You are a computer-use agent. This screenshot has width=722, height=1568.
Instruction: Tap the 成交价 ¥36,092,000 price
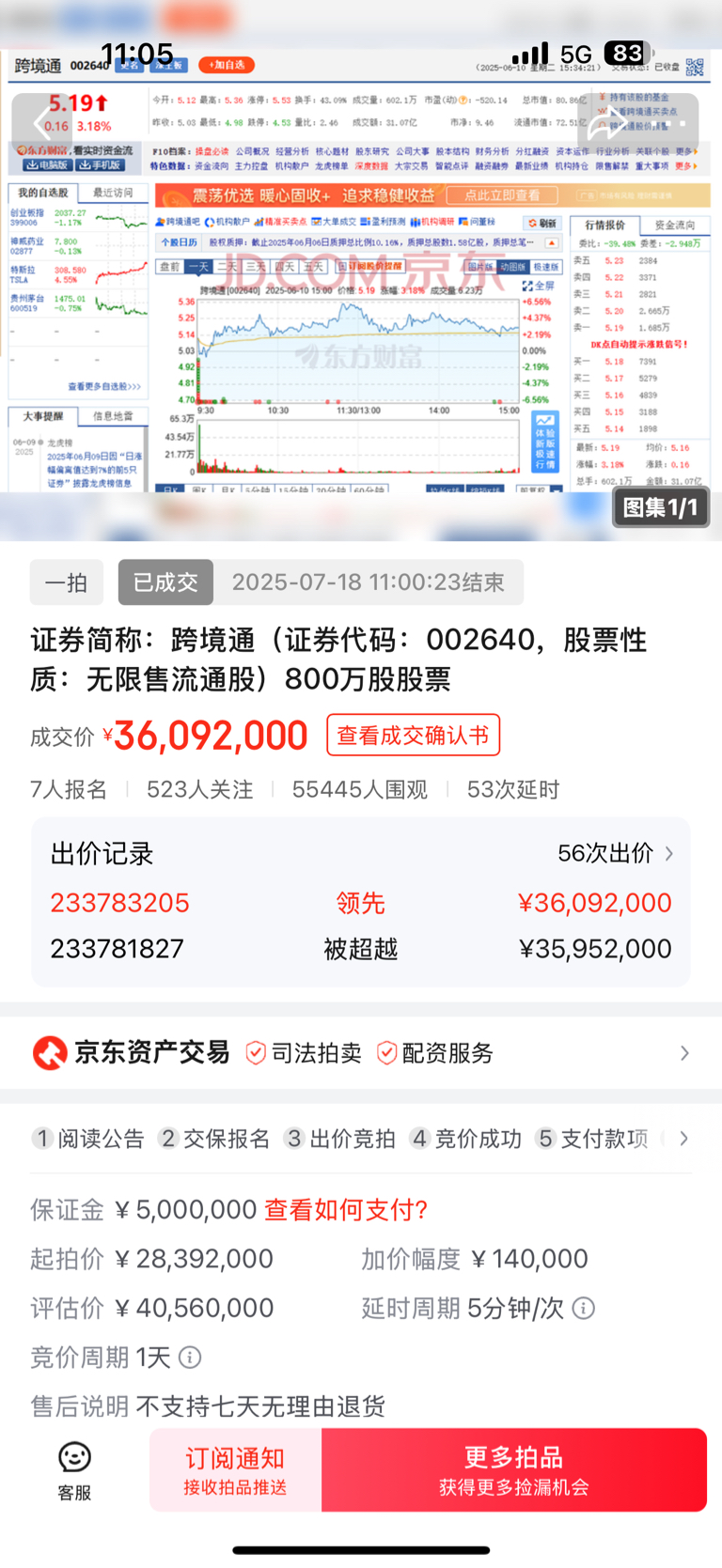[205, 736]
